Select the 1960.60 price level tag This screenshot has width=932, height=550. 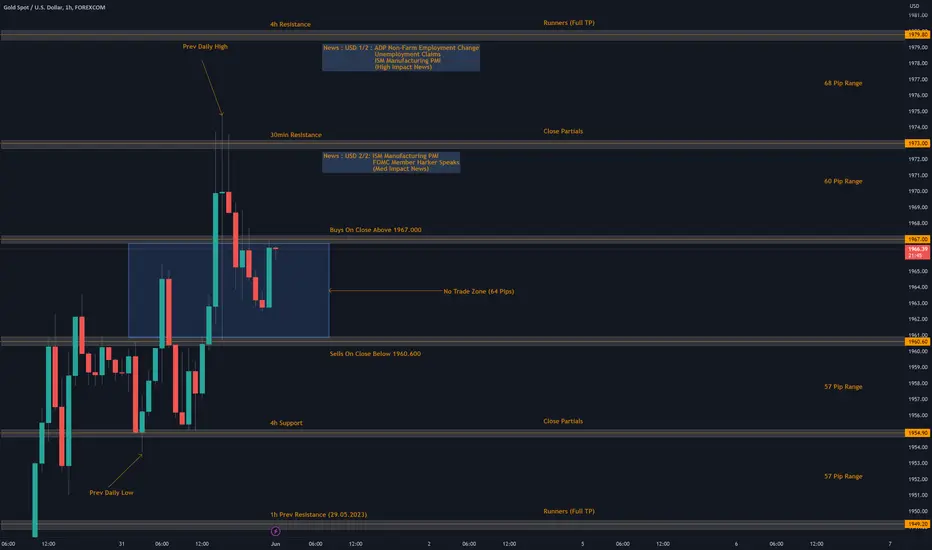pos(918,342)
